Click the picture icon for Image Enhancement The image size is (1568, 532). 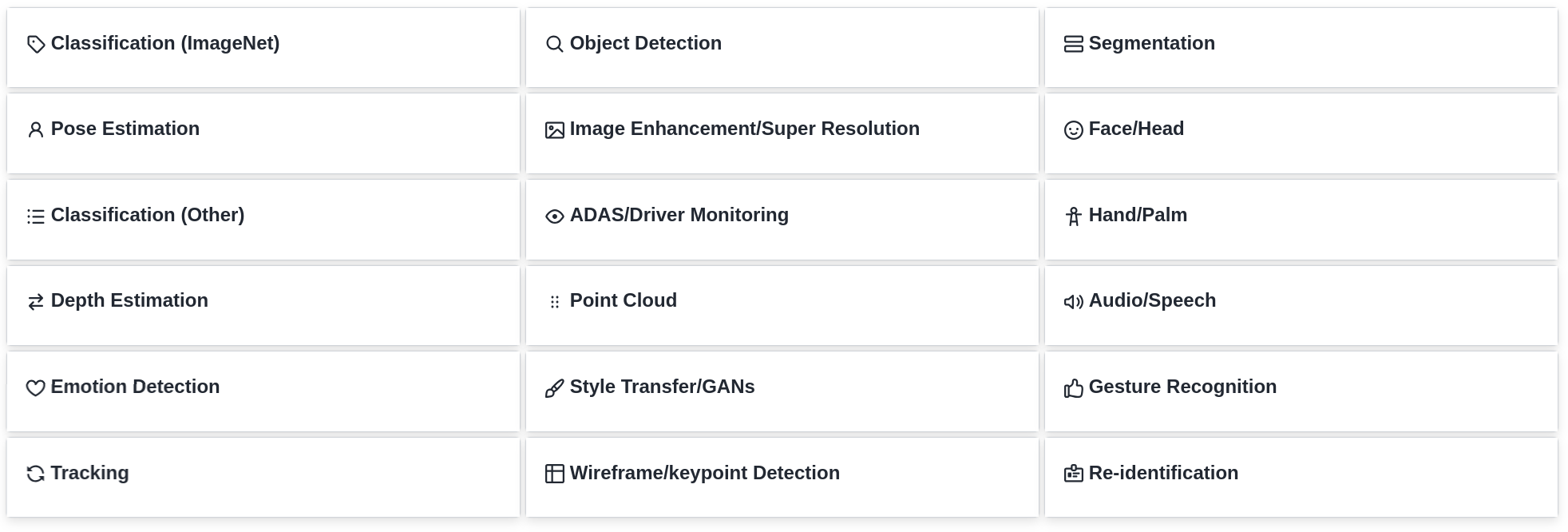point(554,130)
